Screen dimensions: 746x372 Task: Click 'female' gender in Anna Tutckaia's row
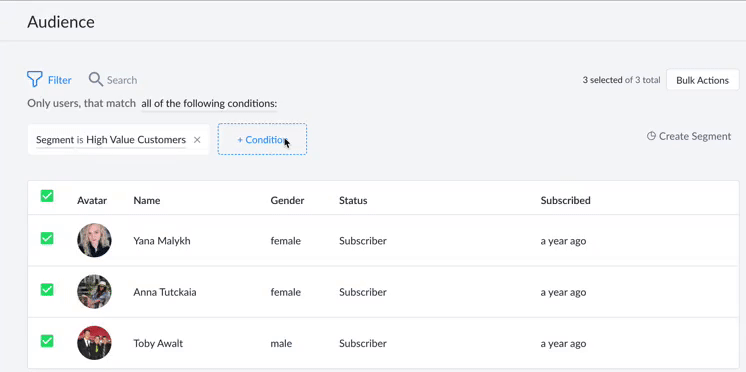(285, 292)
